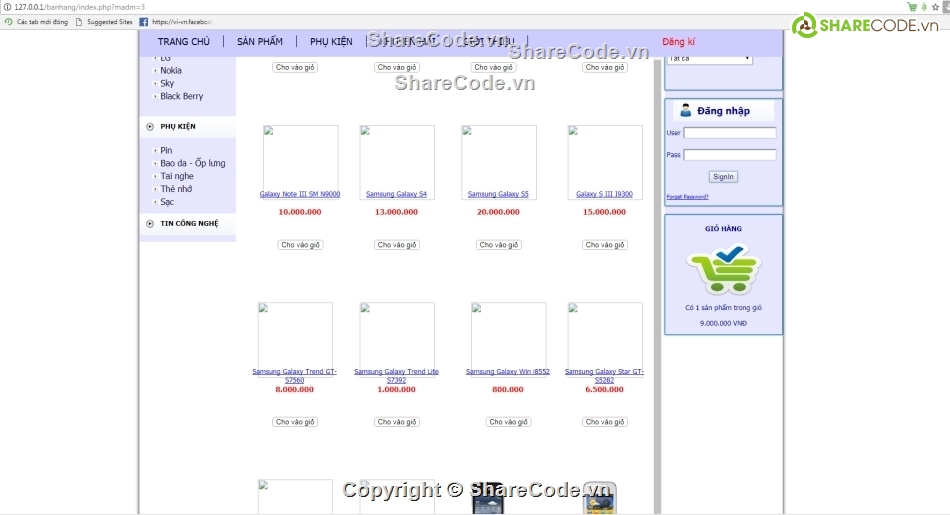The width and height of the screenshot is (950, 515).
Task: Expand TIN CÔNG NGHỆ sidebar section
Action: tap(189, 224)
